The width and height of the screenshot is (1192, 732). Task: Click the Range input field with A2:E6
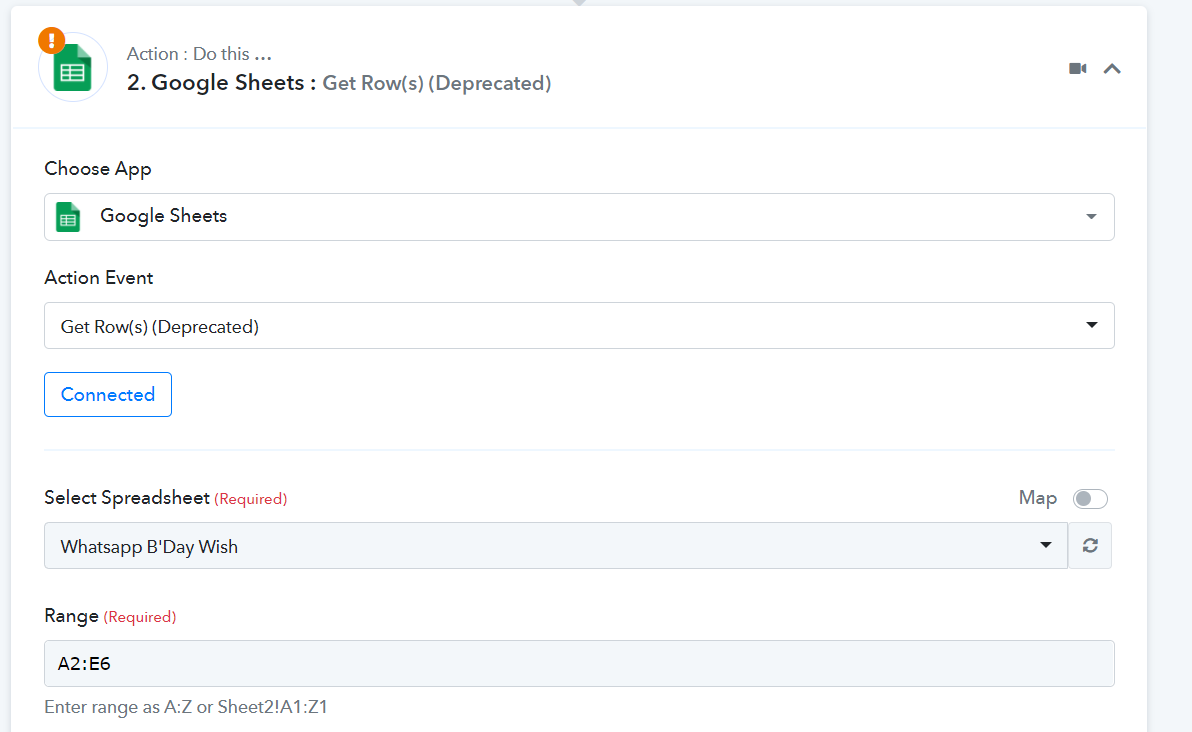click(x=579, y=664)
